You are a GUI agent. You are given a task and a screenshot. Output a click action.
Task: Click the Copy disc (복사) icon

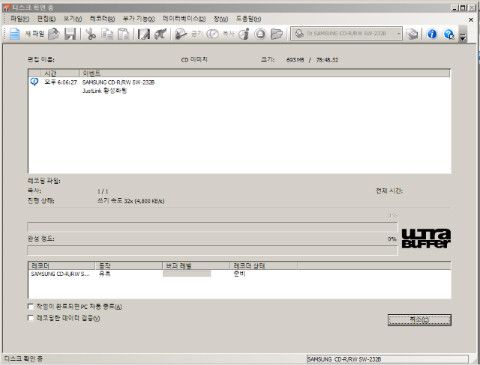tap(213, 34)
